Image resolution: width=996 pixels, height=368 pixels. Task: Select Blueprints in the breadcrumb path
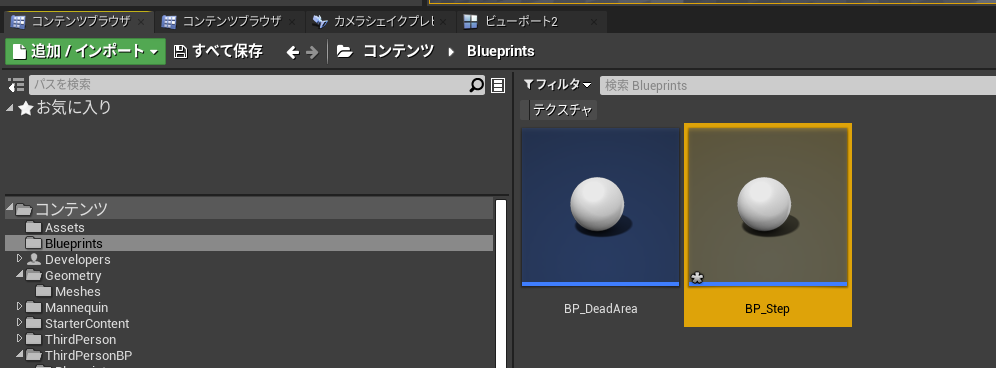[x=501, y=51]
